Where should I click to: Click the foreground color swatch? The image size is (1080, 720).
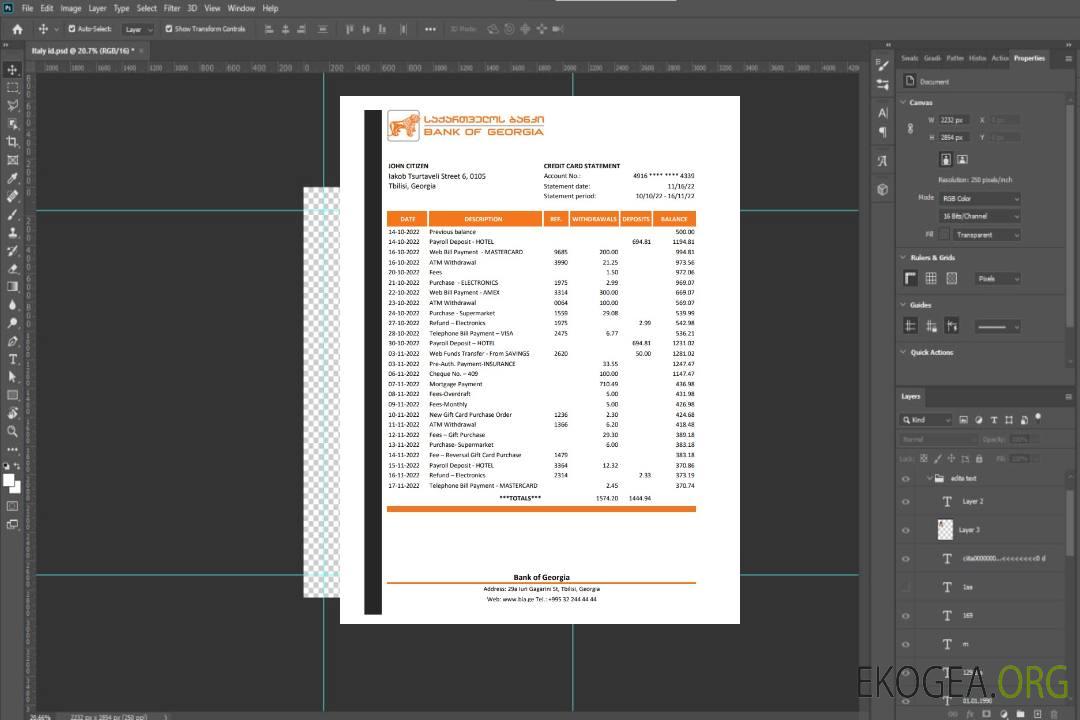[x=9, y=481]
